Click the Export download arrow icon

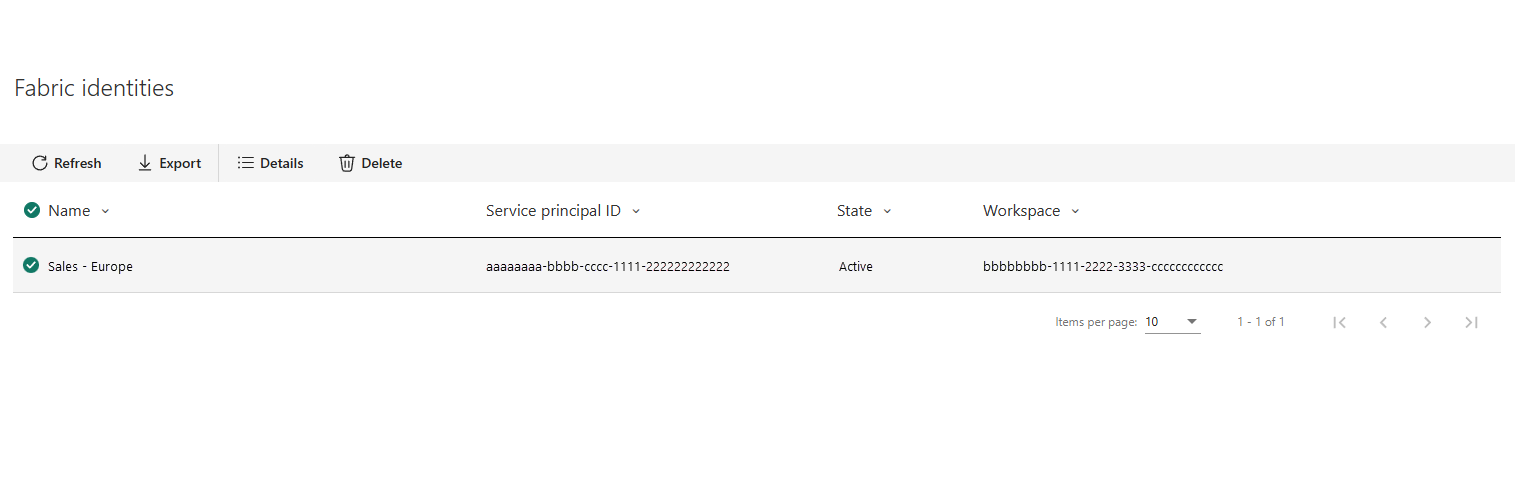click(145, 163)
